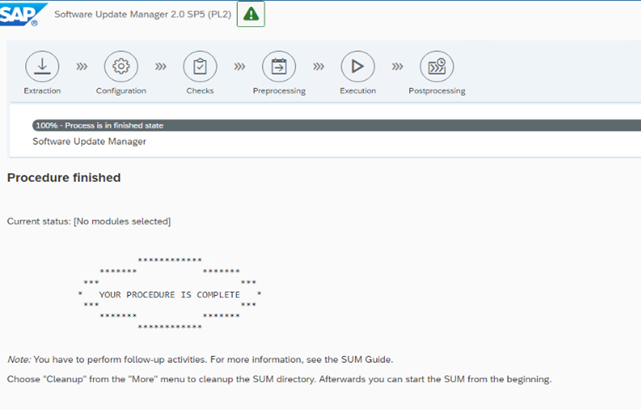The width and height of the screenshot is (641, 410).
Task: Click the SAP logo
Action: click(x=22, y=15)
